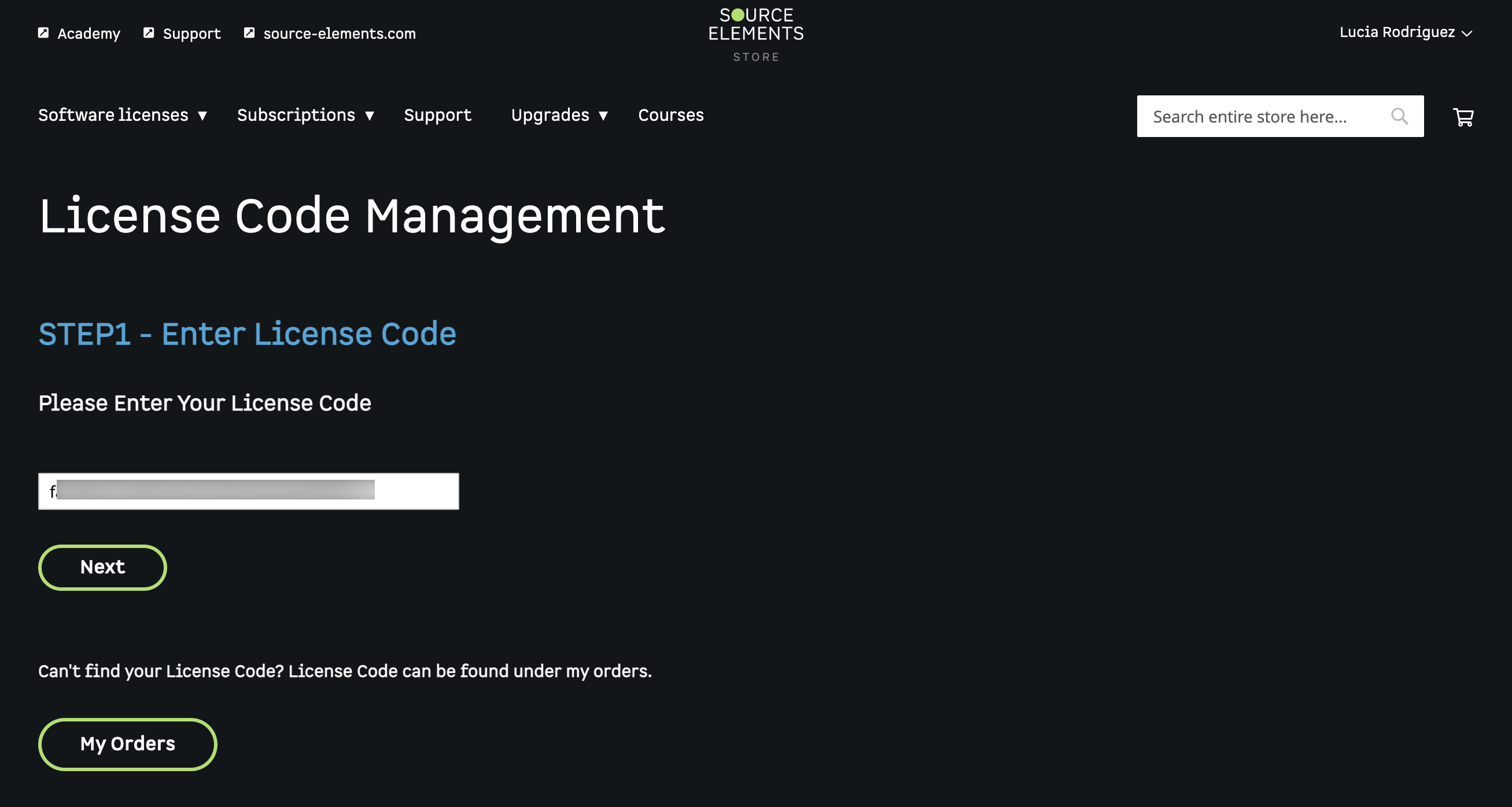Click the shopping cart icon
This screenshot has height=807, width=1512.
(x=1463, y=117)
